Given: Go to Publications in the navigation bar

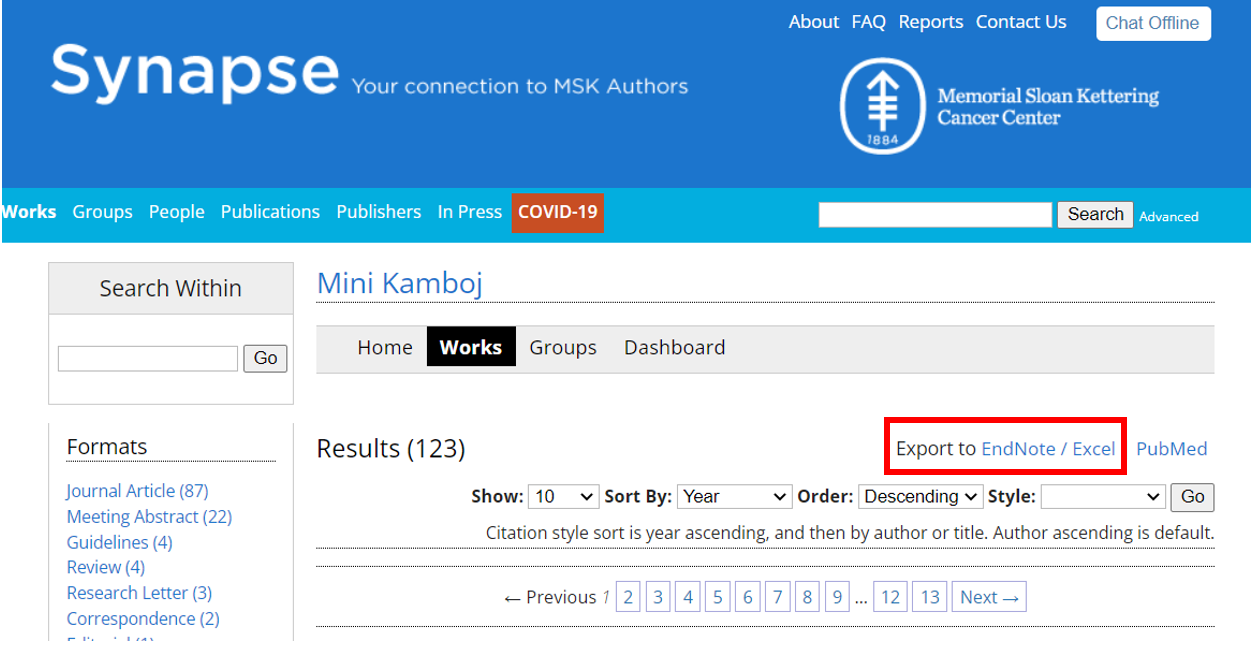Looking at the screenshot, I should pyautogui.click(x=270, y=212).
